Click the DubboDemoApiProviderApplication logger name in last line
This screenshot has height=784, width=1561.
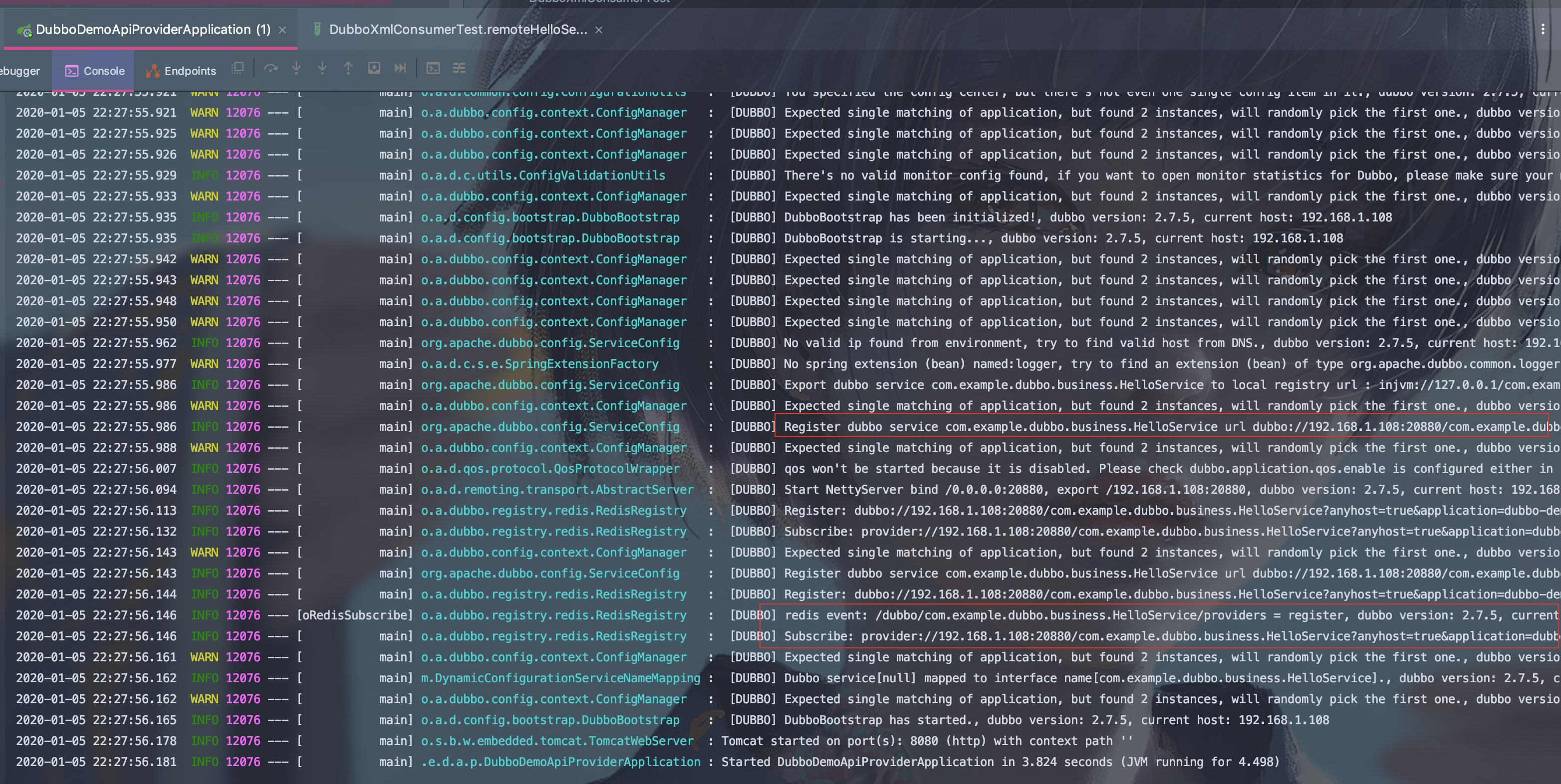click(560, 762)
